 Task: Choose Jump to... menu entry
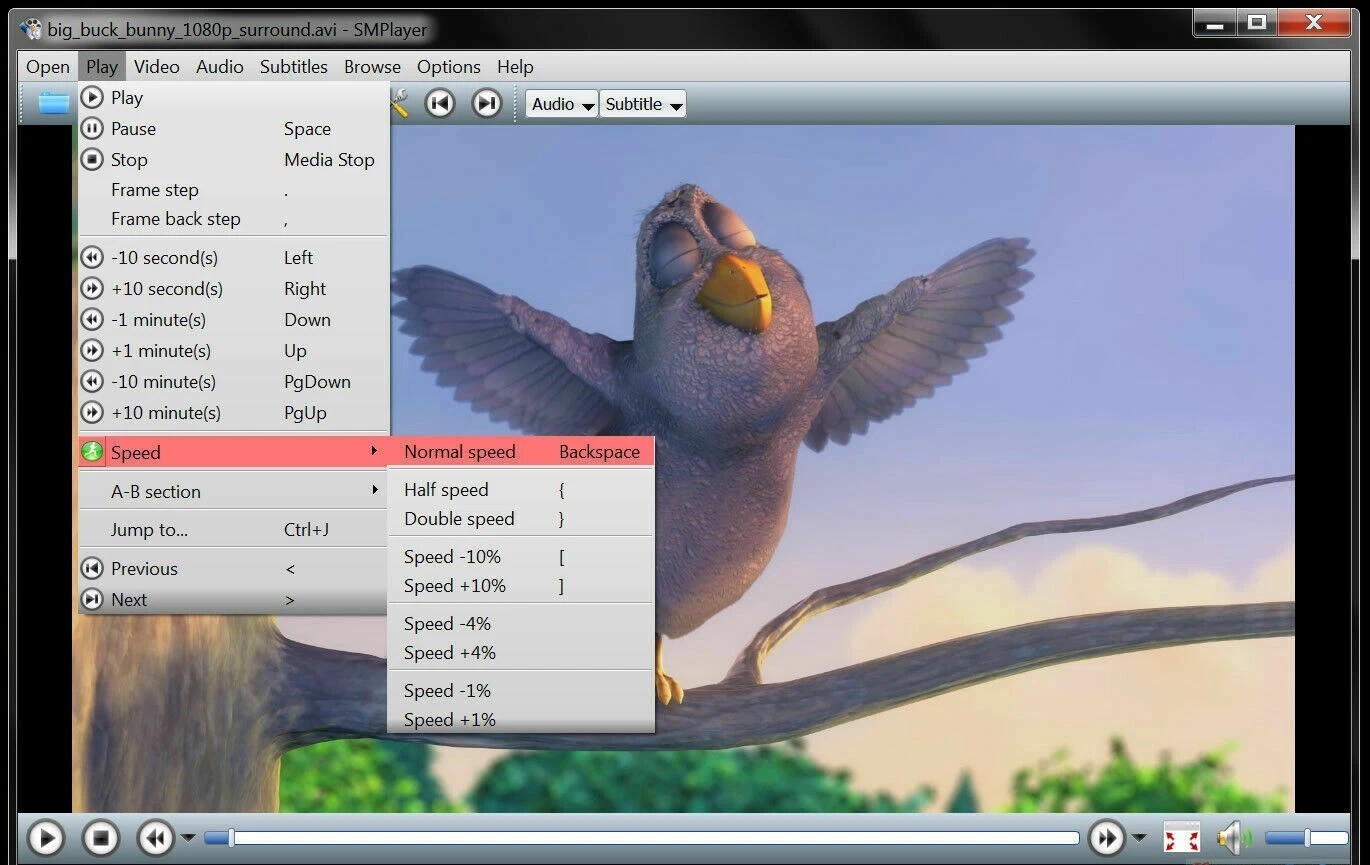click(x=233, y=530)
